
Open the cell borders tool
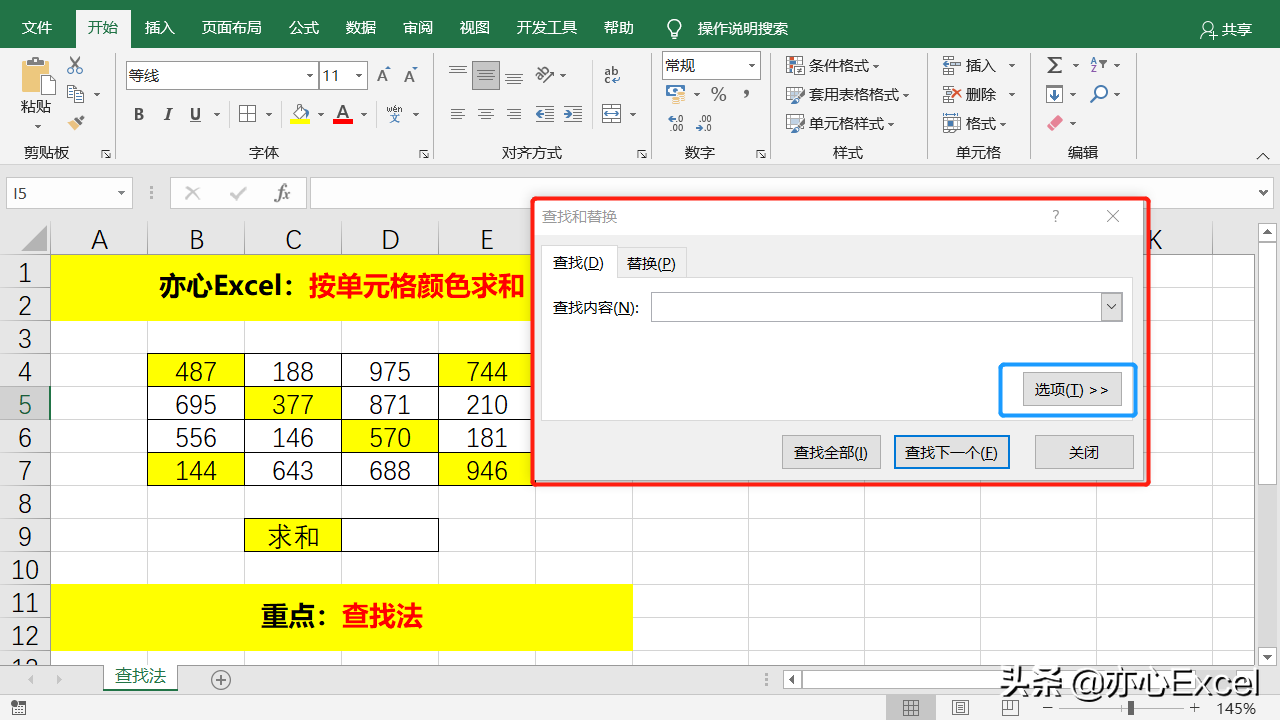click(x=247, y=114)
